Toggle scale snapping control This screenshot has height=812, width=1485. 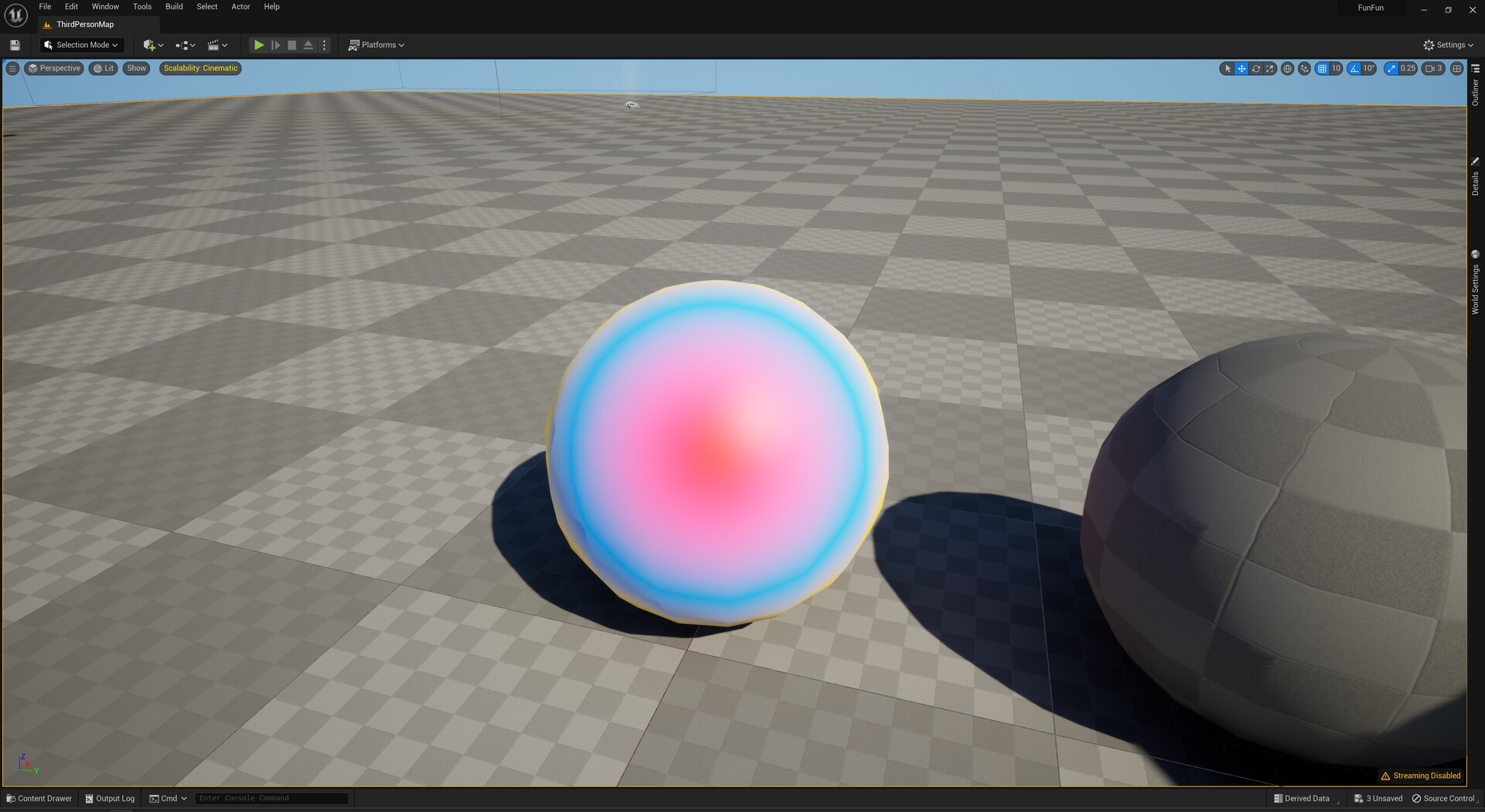[x=1390, y=68]
